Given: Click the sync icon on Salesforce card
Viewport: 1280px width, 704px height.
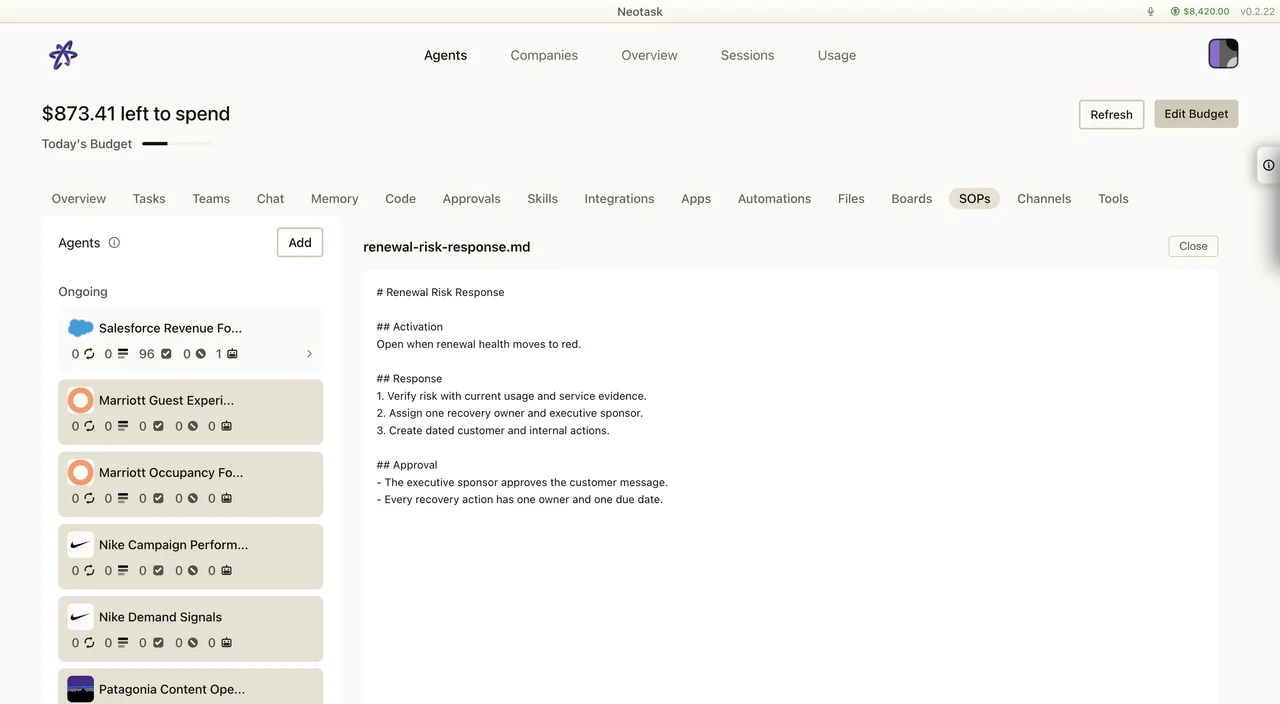Looking at the screenshot, I should tap(89, 354).
